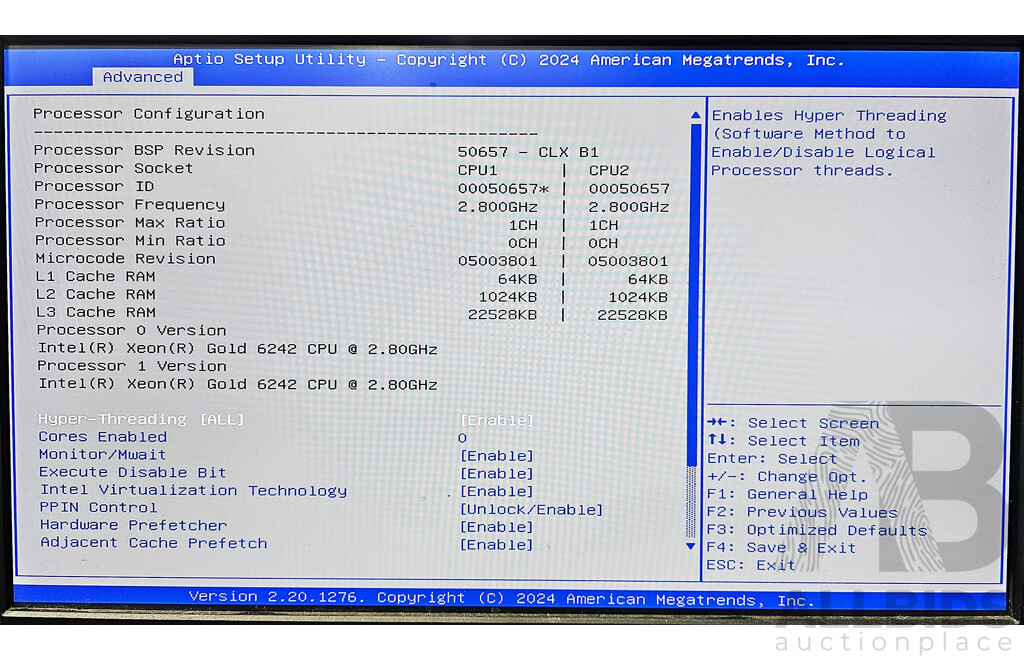
Task: Select PPIN Control setting
Action: [x=99, y=507]
